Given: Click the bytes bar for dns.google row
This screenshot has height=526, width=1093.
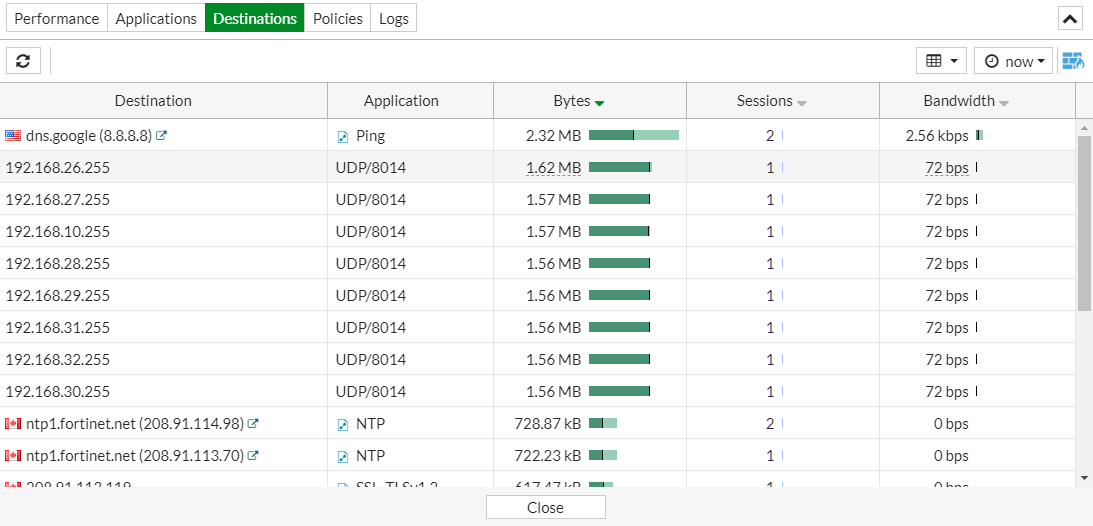Looking at the screenshot, I should tap(633, 135).
